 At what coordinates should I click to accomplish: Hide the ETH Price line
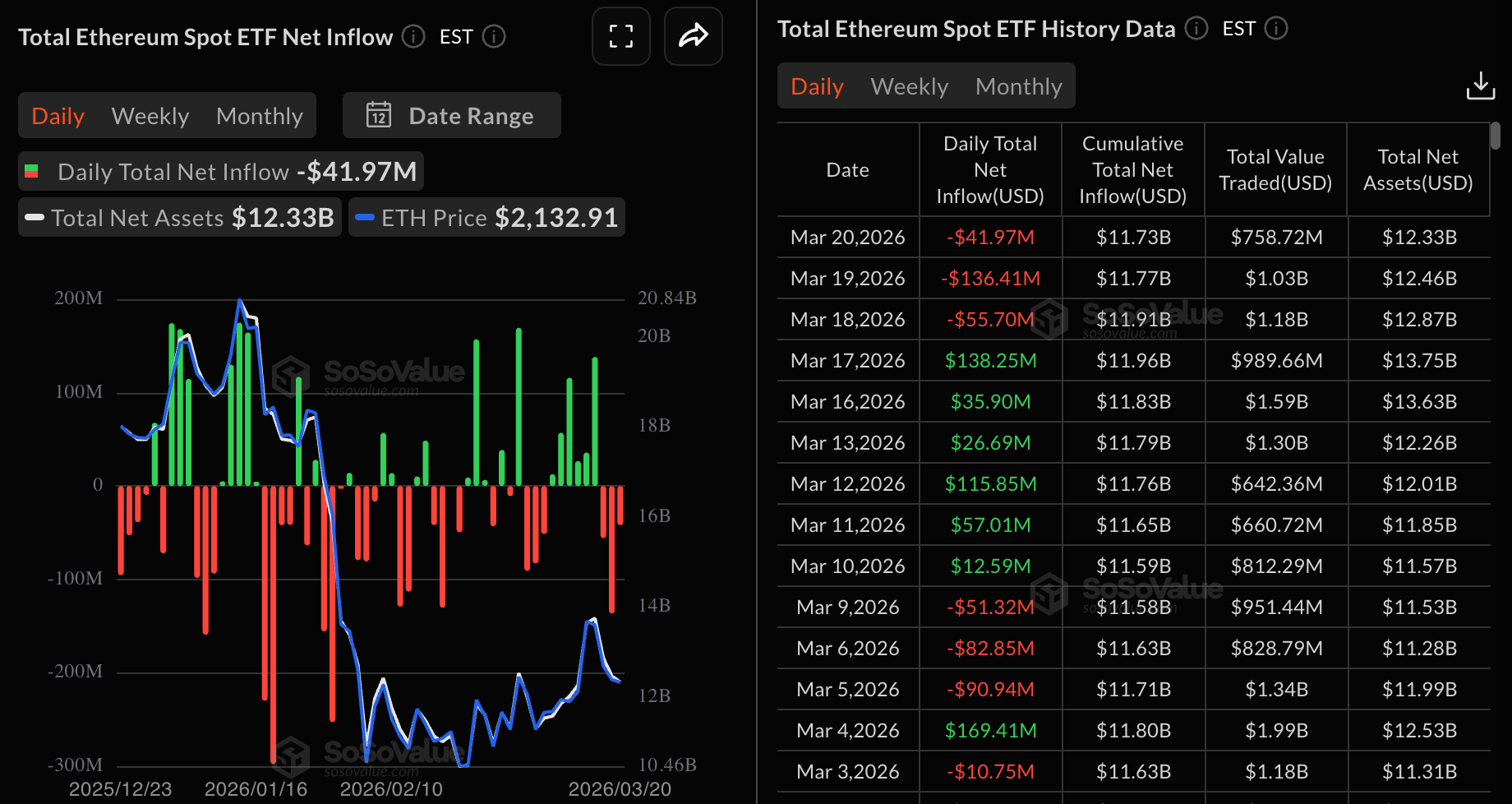tap(486, 218)
